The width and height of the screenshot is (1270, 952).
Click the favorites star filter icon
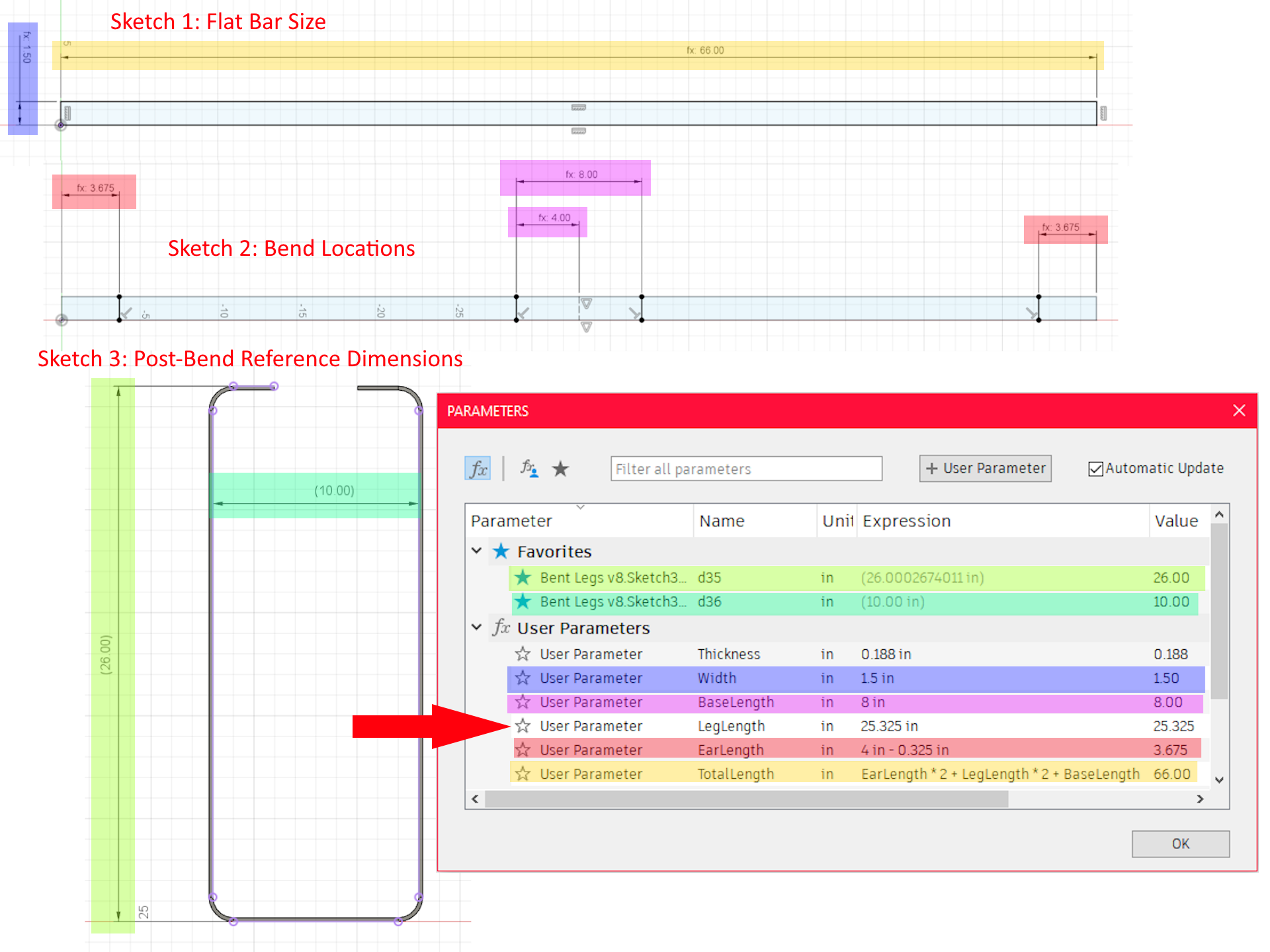560,469
